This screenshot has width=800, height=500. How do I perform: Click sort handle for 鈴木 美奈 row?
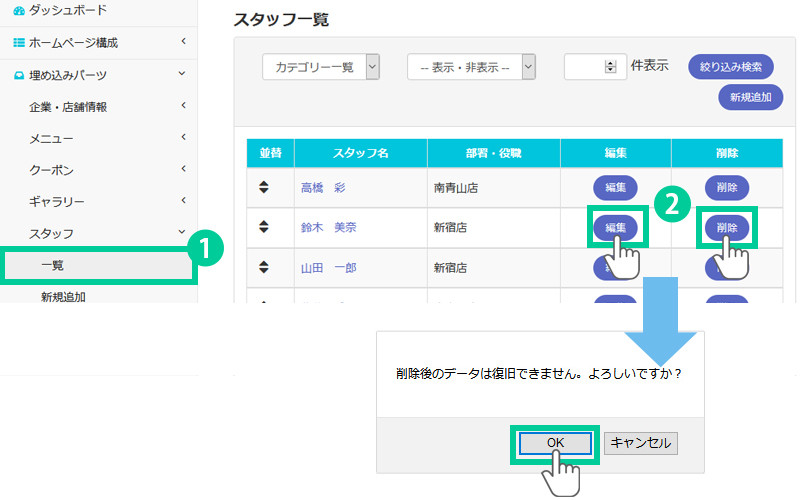tap(264, 227)
